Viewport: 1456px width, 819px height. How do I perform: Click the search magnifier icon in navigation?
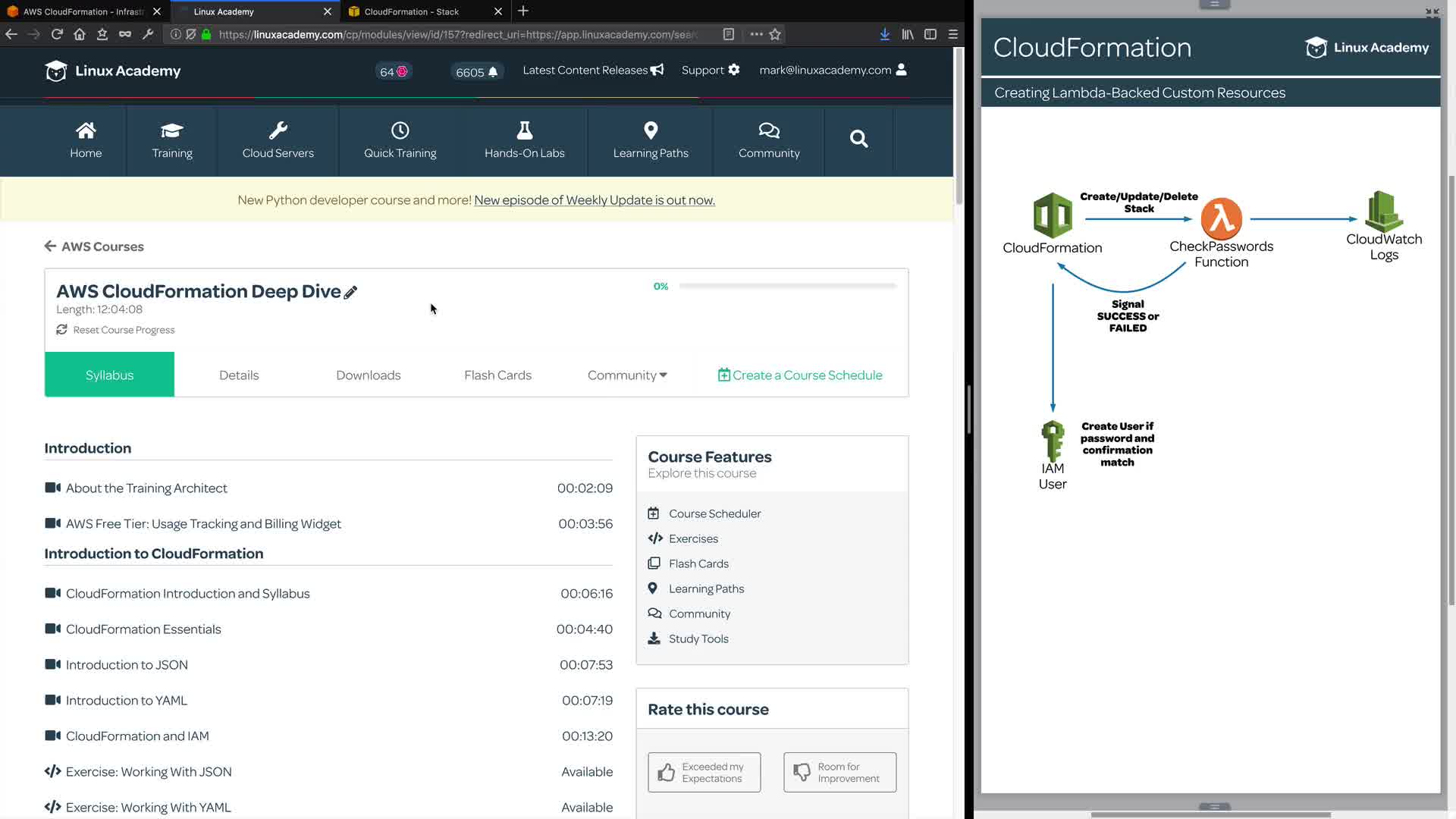pyautogui.click(x=858, y=140)
